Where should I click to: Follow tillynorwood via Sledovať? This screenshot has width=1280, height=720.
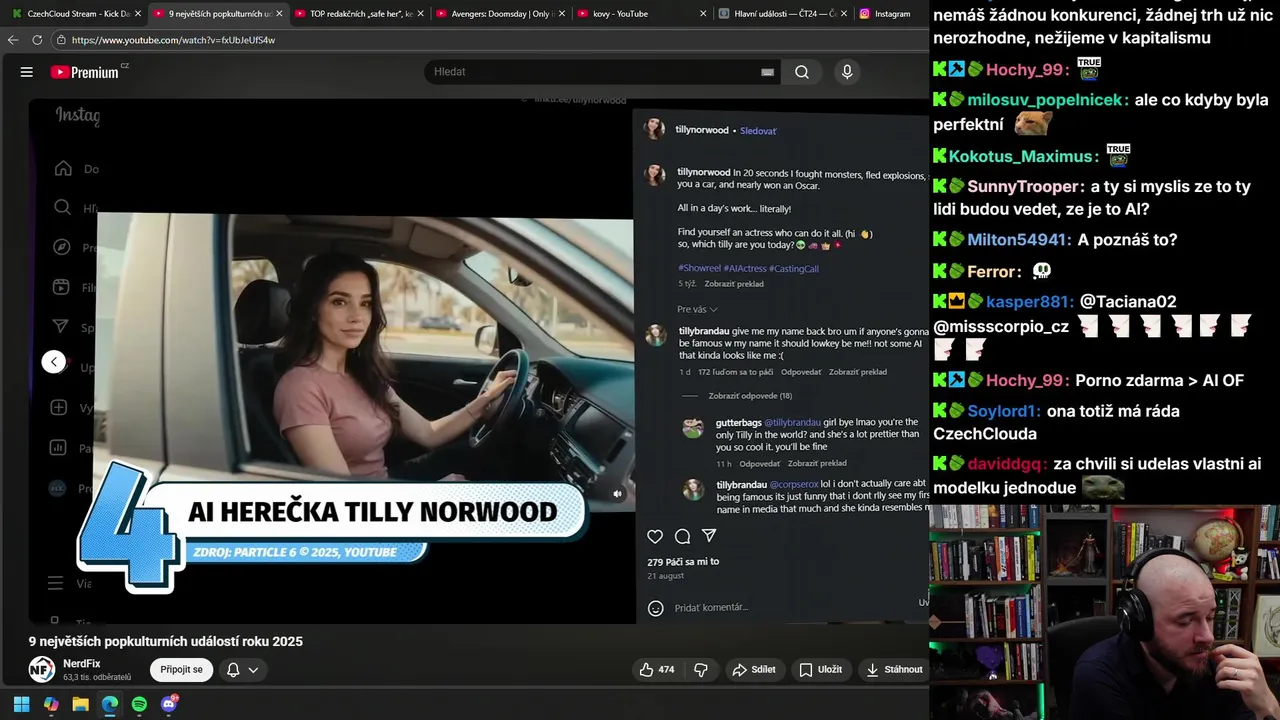point(758,131)
